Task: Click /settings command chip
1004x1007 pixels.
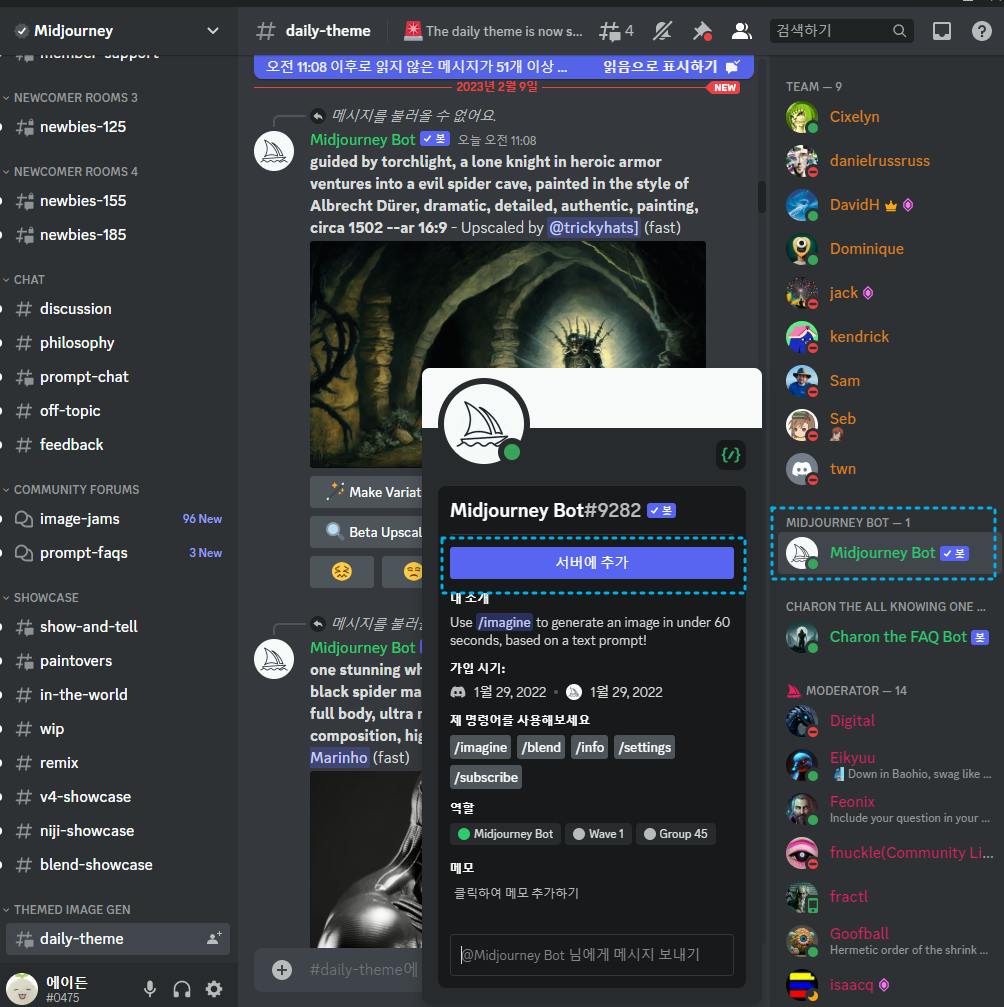Action: (x=644, y=748)
